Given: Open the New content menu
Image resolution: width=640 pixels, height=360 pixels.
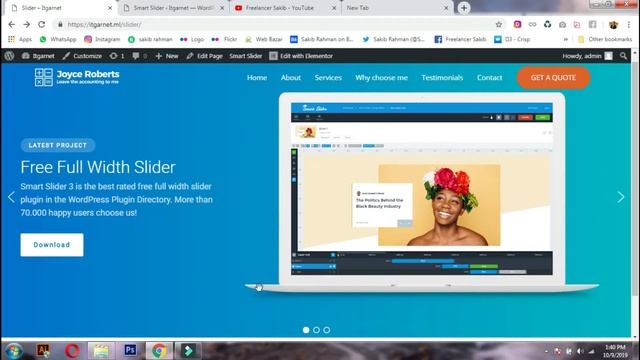Looking at the screenshot, I should coord(167,56).
